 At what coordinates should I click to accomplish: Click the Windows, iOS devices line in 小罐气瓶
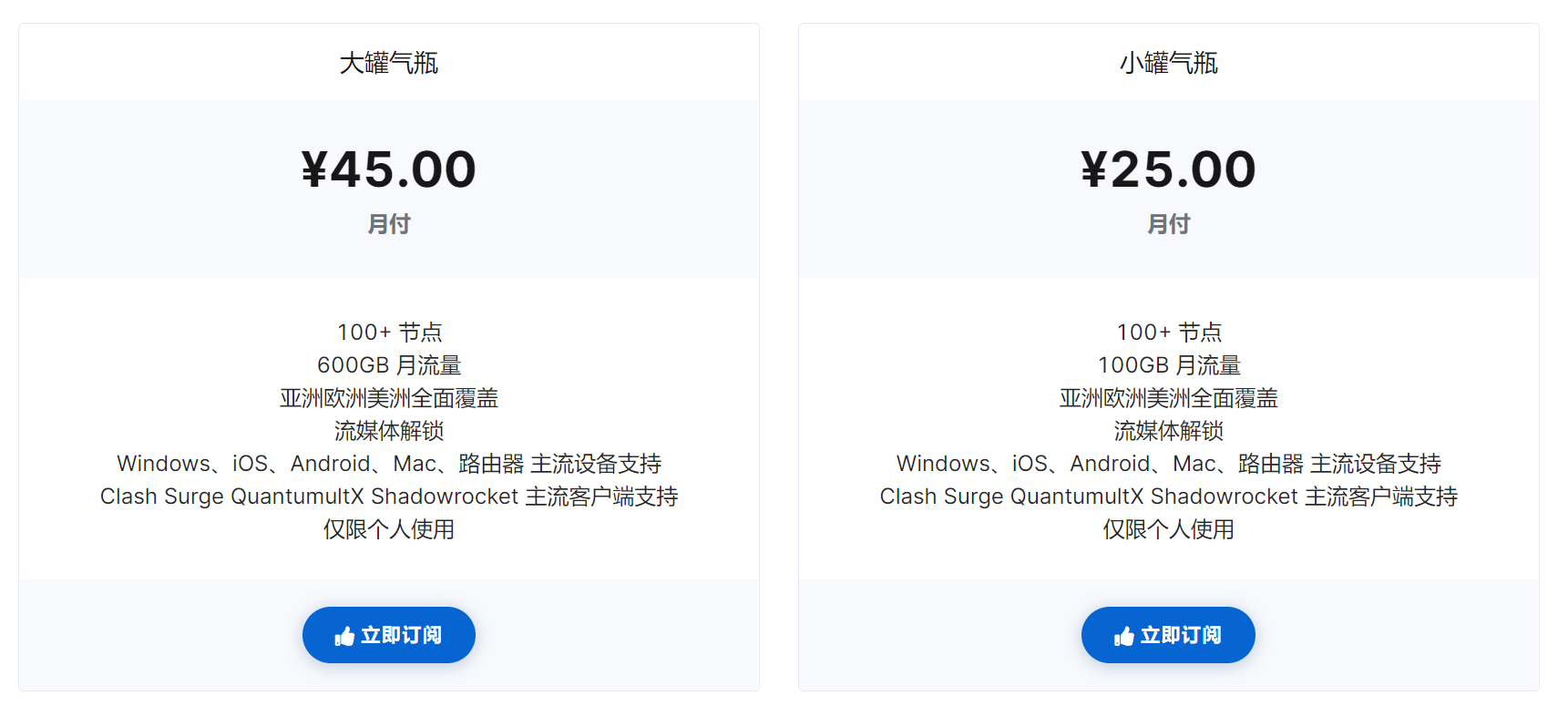point(1169,464)
